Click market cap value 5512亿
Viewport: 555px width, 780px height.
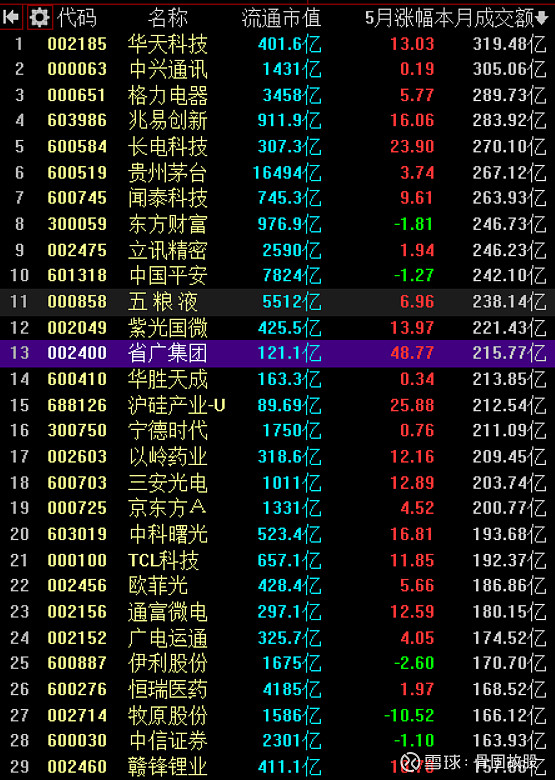click(292, 301)
